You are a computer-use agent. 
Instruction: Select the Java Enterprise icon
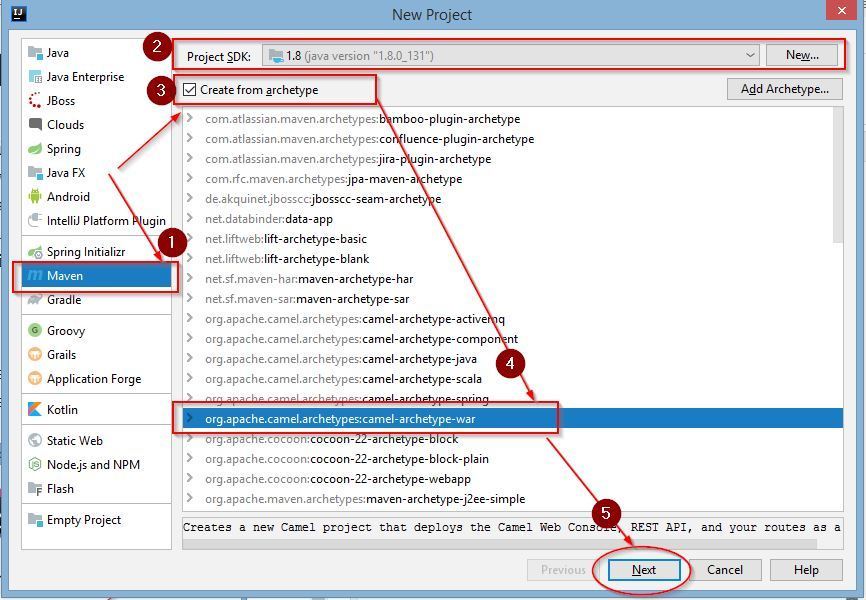pyautogui.click(x=35, y=77)
